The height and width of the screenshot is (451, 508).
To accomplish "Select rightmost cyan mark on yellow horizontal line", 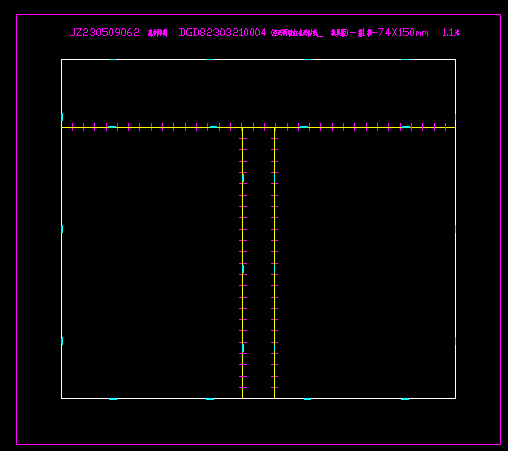I will 406,127.
